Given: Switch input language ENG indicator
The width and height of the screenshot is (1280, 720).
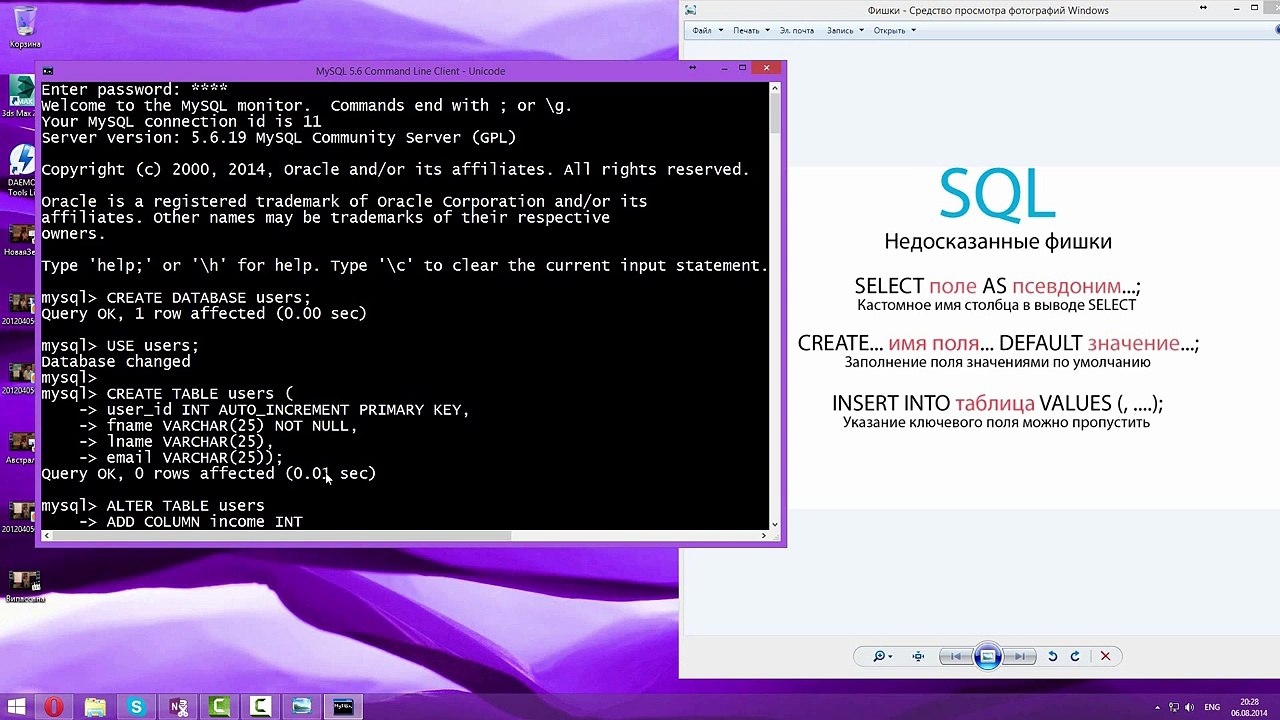Looking at the screenshot, I should click(x=1212, y=707).
